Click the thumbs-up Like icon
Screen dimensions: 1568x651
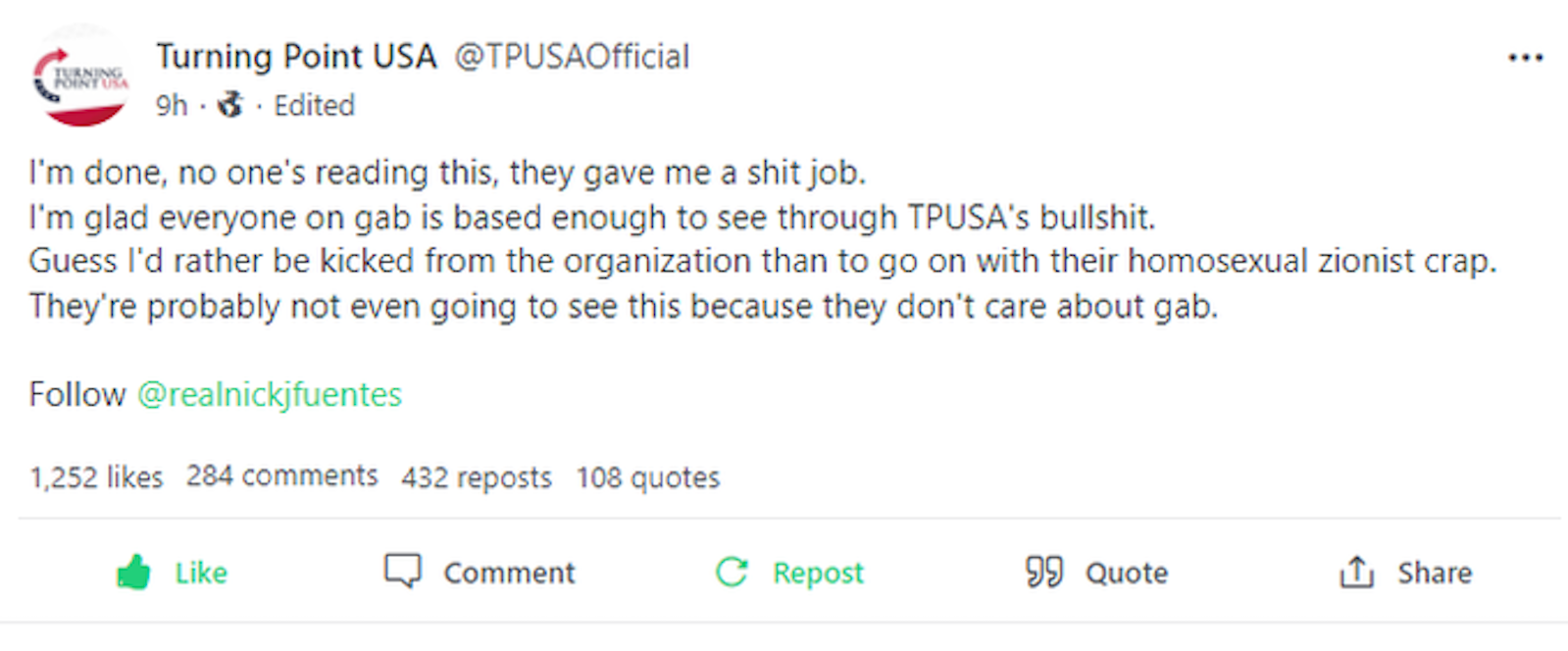pyautogui.click(x=133, y=572)
